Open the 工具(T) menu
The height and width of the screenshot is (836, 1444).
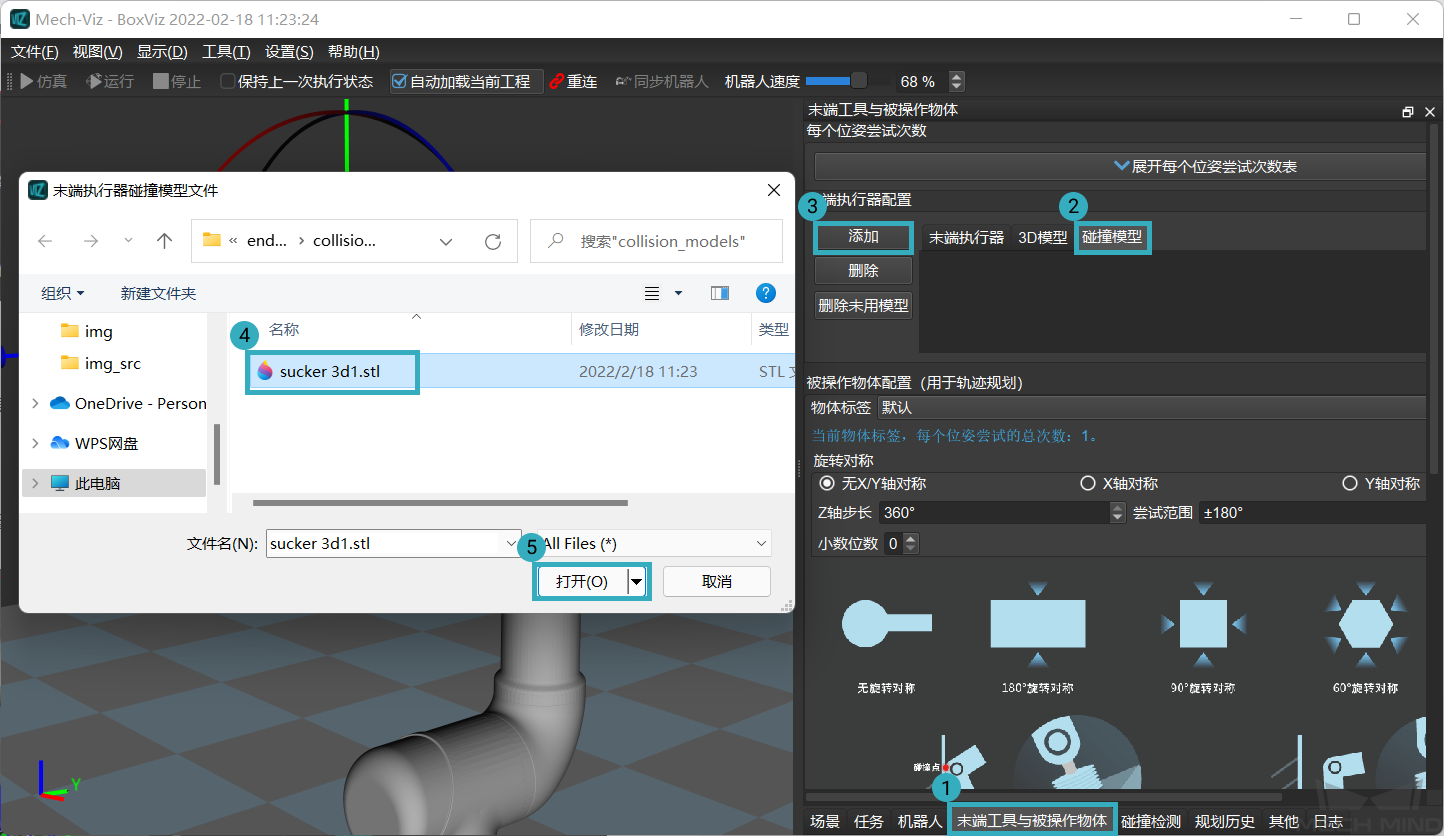click(226, 52)
